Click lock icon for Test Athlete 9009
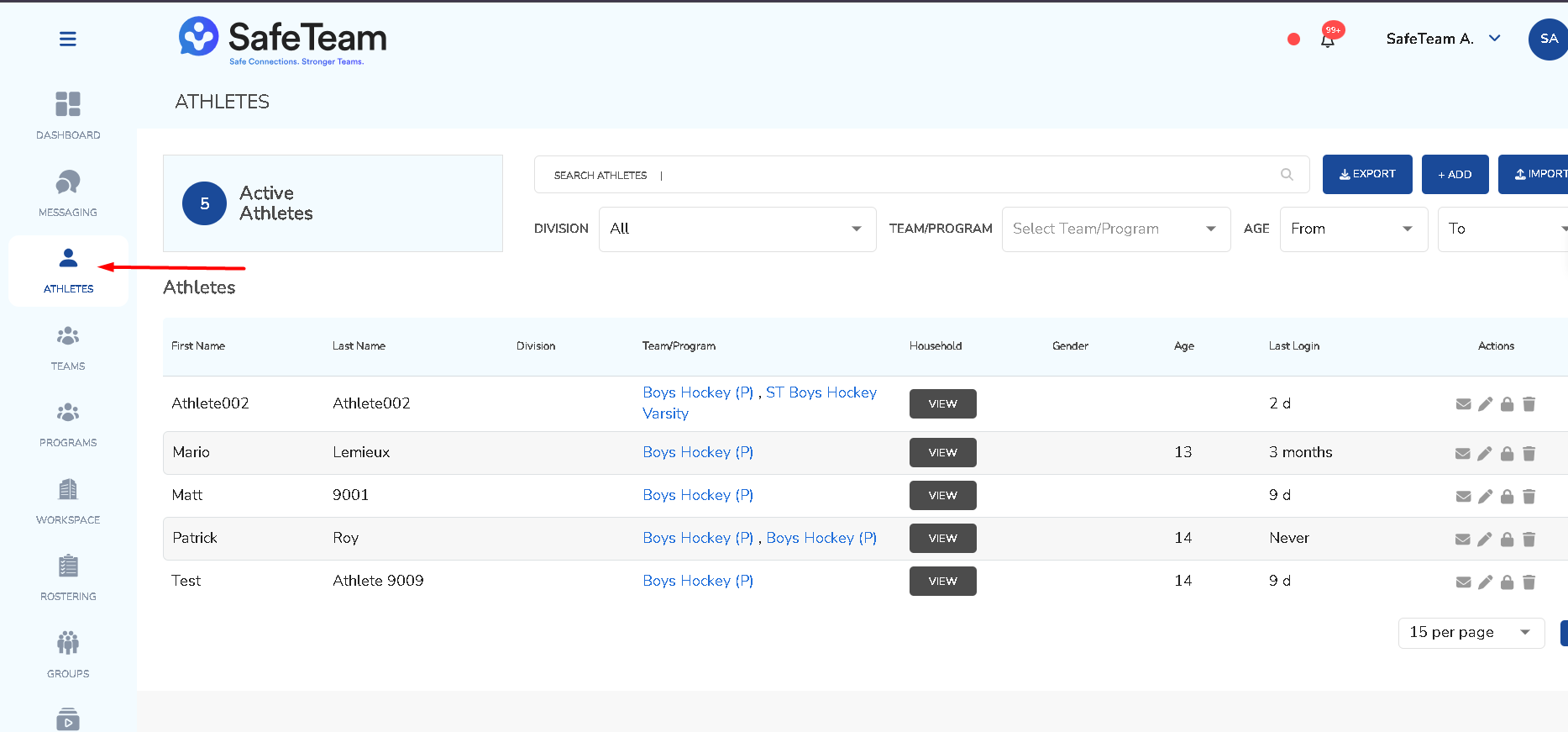Screen dimensions: 1568x732 1507,582
